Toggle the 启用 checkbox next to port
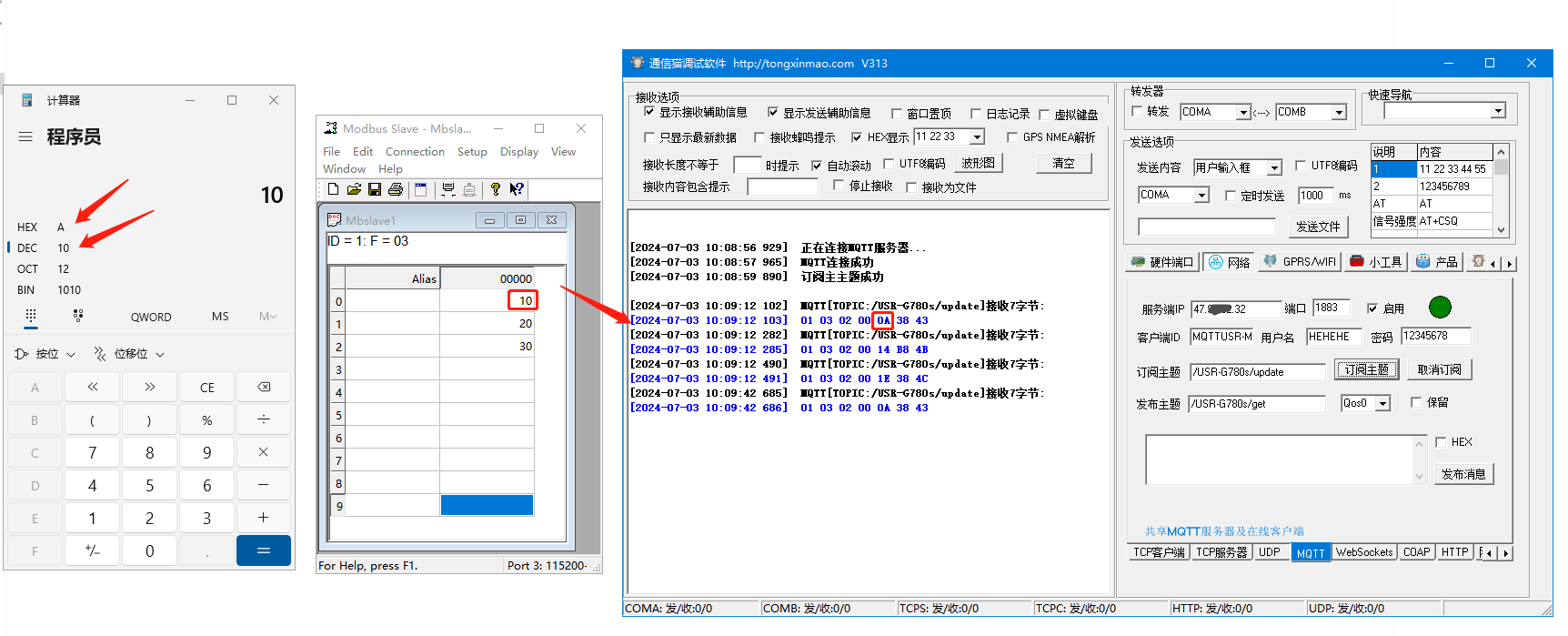The height and width of the screenshot is (636, 1568). tap(1372, 308)
